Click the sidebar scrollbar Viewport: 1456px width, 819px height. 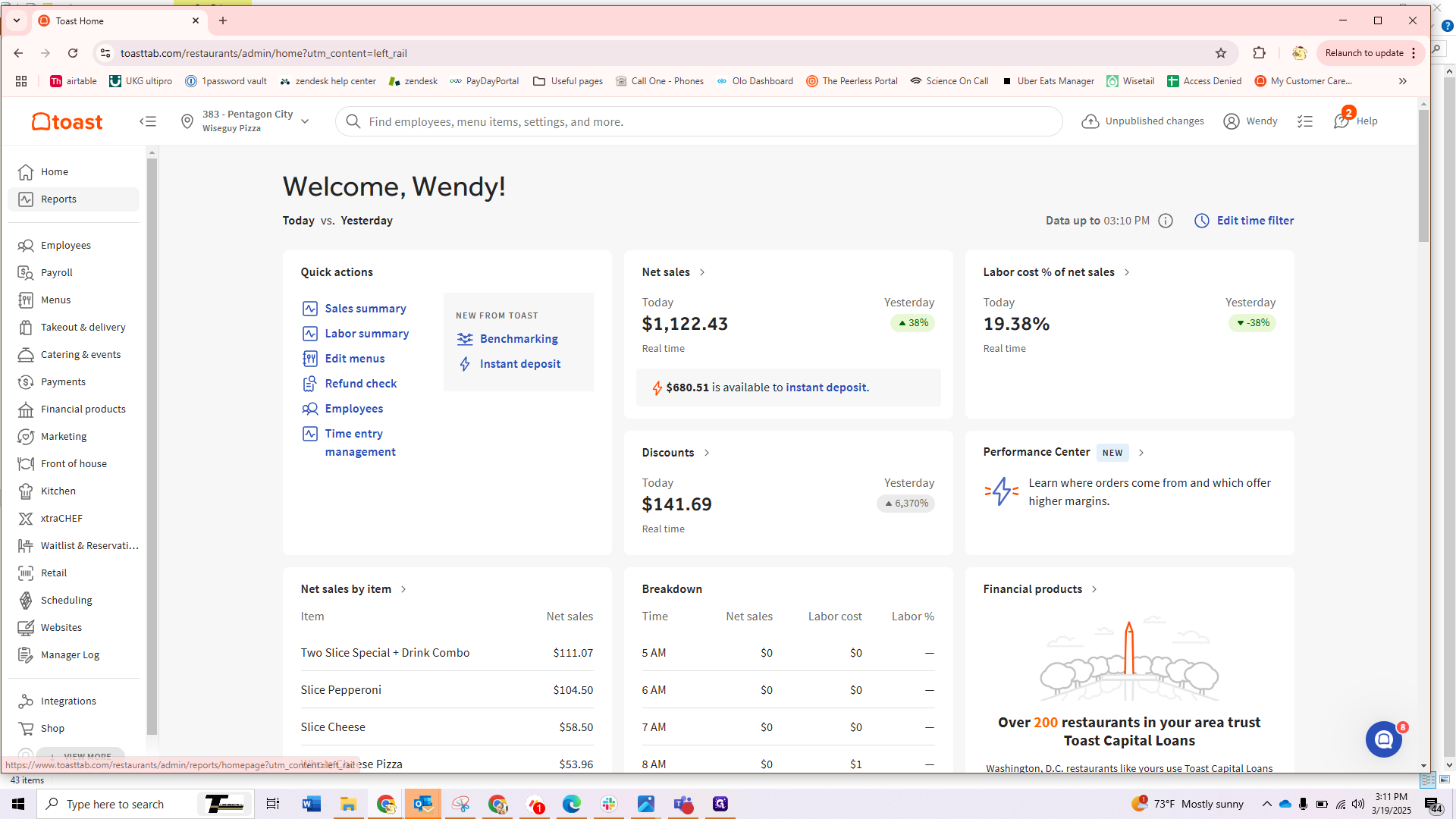[x=152, y=446]
